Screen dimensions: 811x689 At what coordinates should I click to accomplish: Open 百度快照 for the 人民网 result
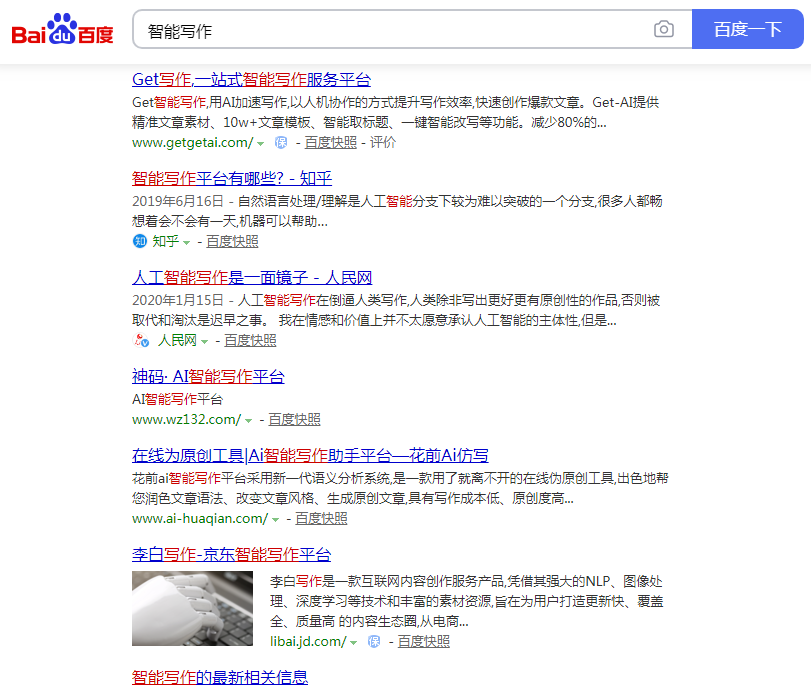[x=250, y=340]
